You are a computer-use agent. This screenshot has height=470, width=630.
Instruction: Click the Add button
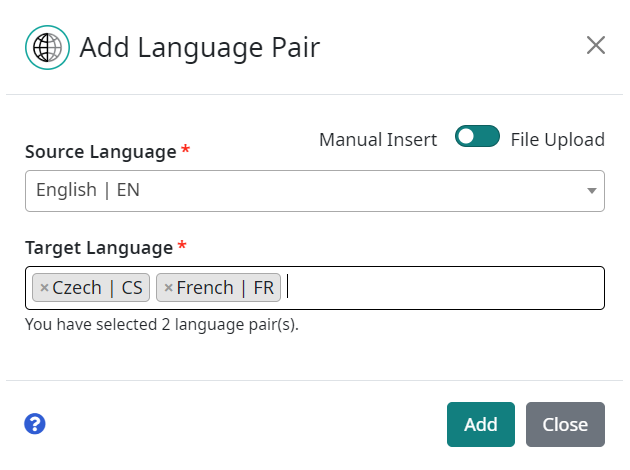tap(481, 424)
